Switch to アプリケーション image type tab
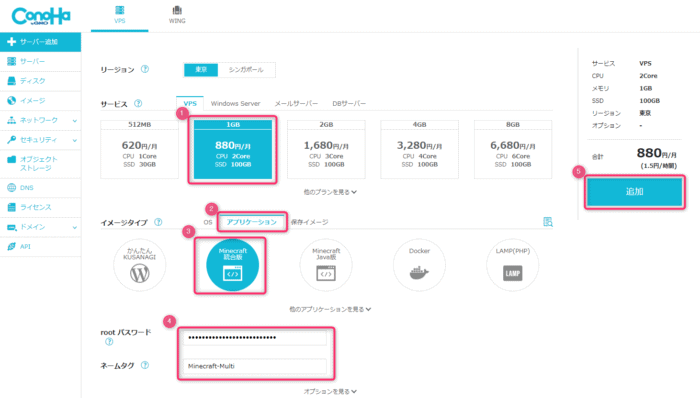700x398 pixels. coord(251,222)
